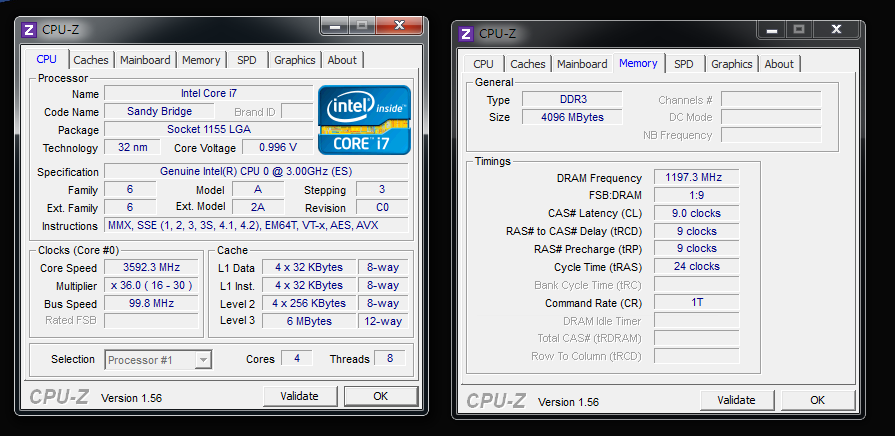The width and height of the screenshot is (895, 436).
Task: Click the CAS# Latency value 9.0 clocks
Action: pos(697,213)
